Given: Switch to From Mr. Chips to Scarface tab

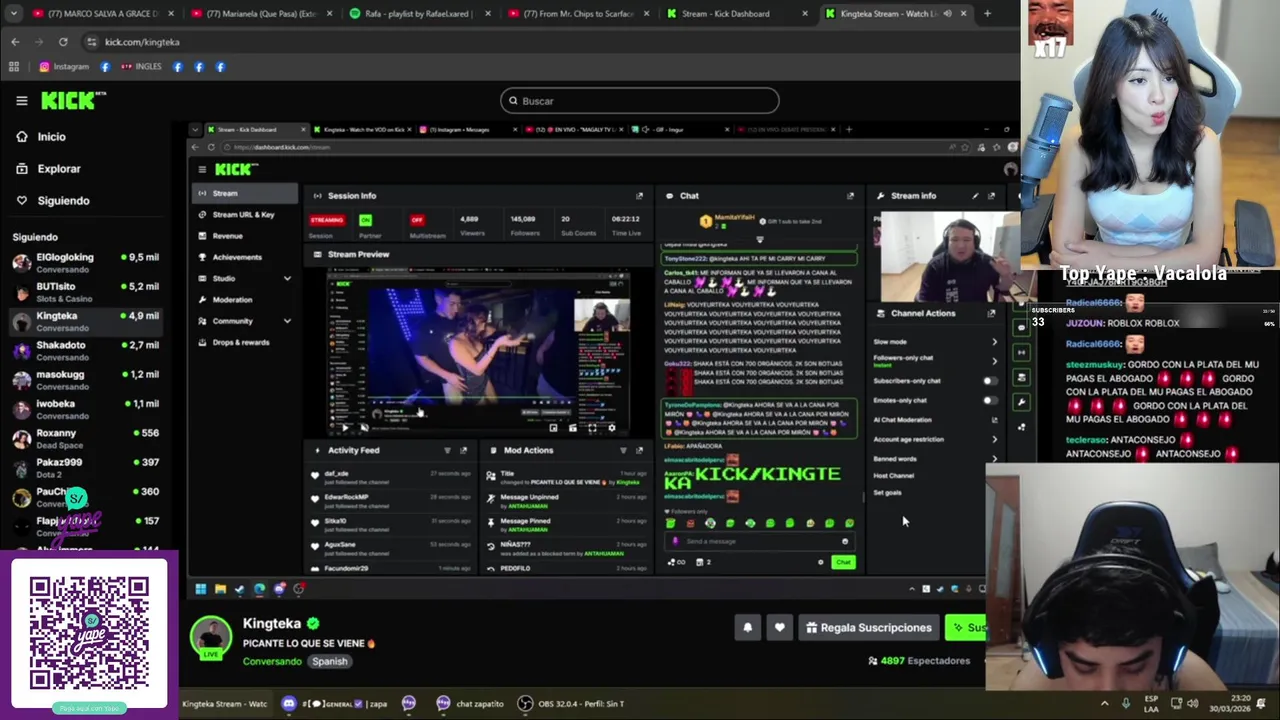Looking at the screenshot, I should 578,14.
